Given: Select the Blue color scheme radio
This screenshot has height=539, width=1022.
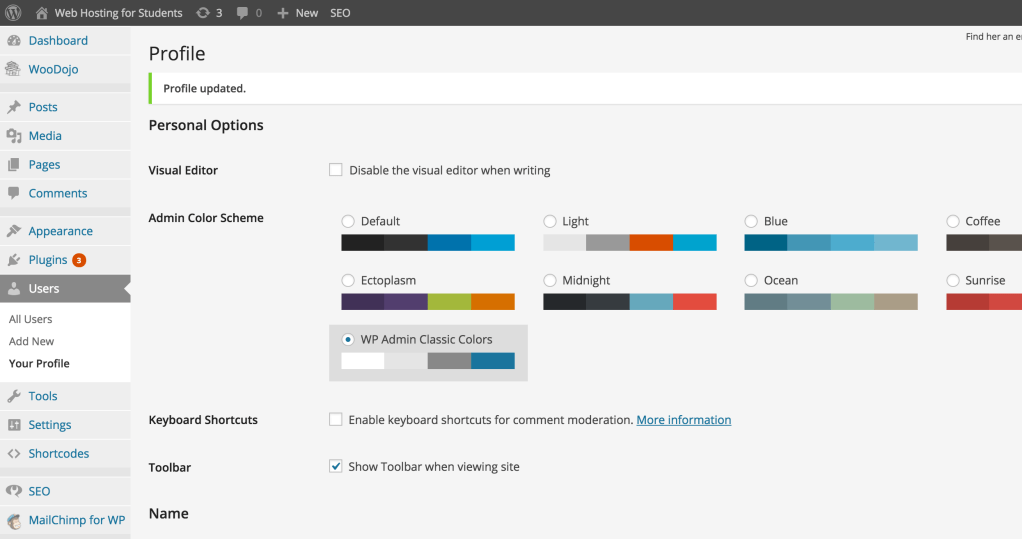Looking at the screenshot, I should (751, 221).
